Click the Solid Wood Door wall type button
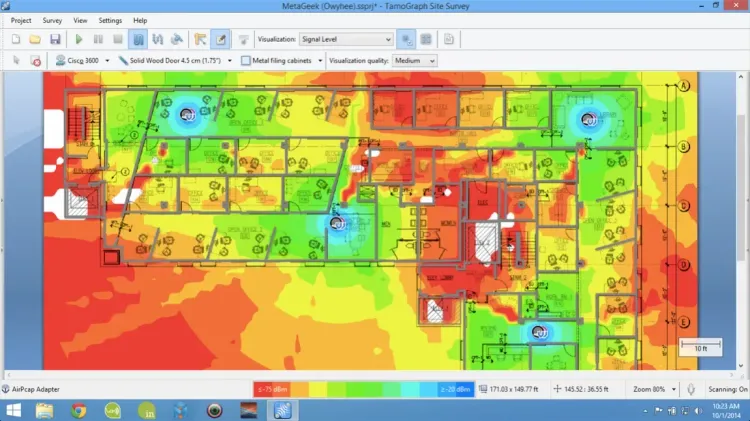The width and height of the screenshot is (750, 421). 173,60
